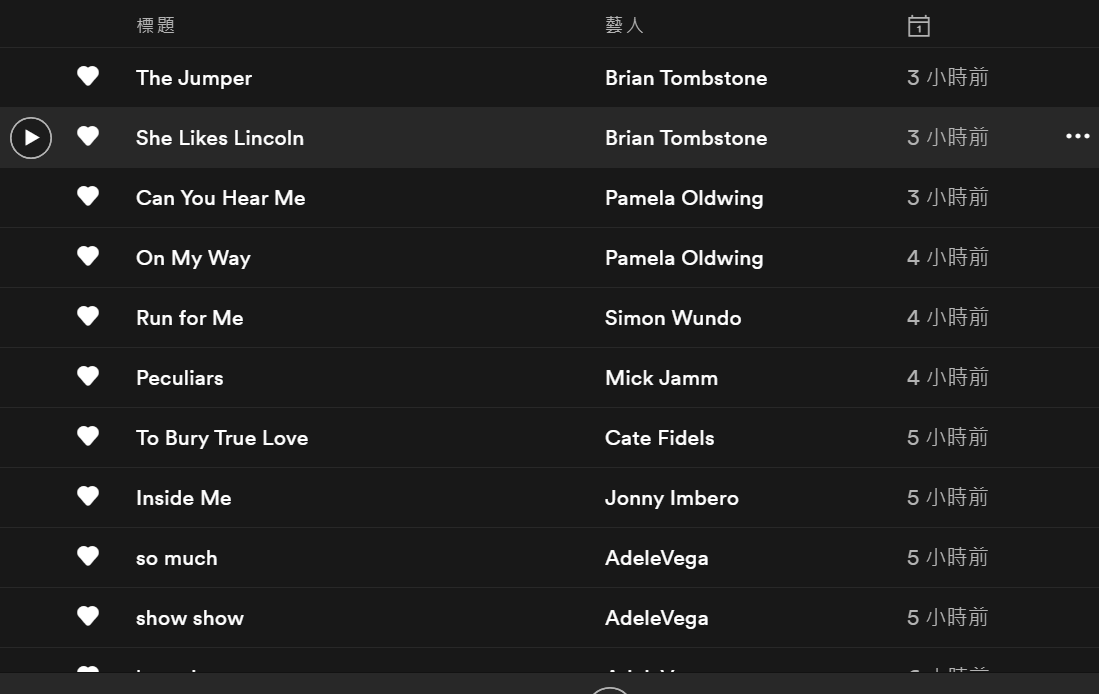This screenshot has width=1099, height=694.
Task: Click heart icon beside Run for Me
Action: point(88,316)
